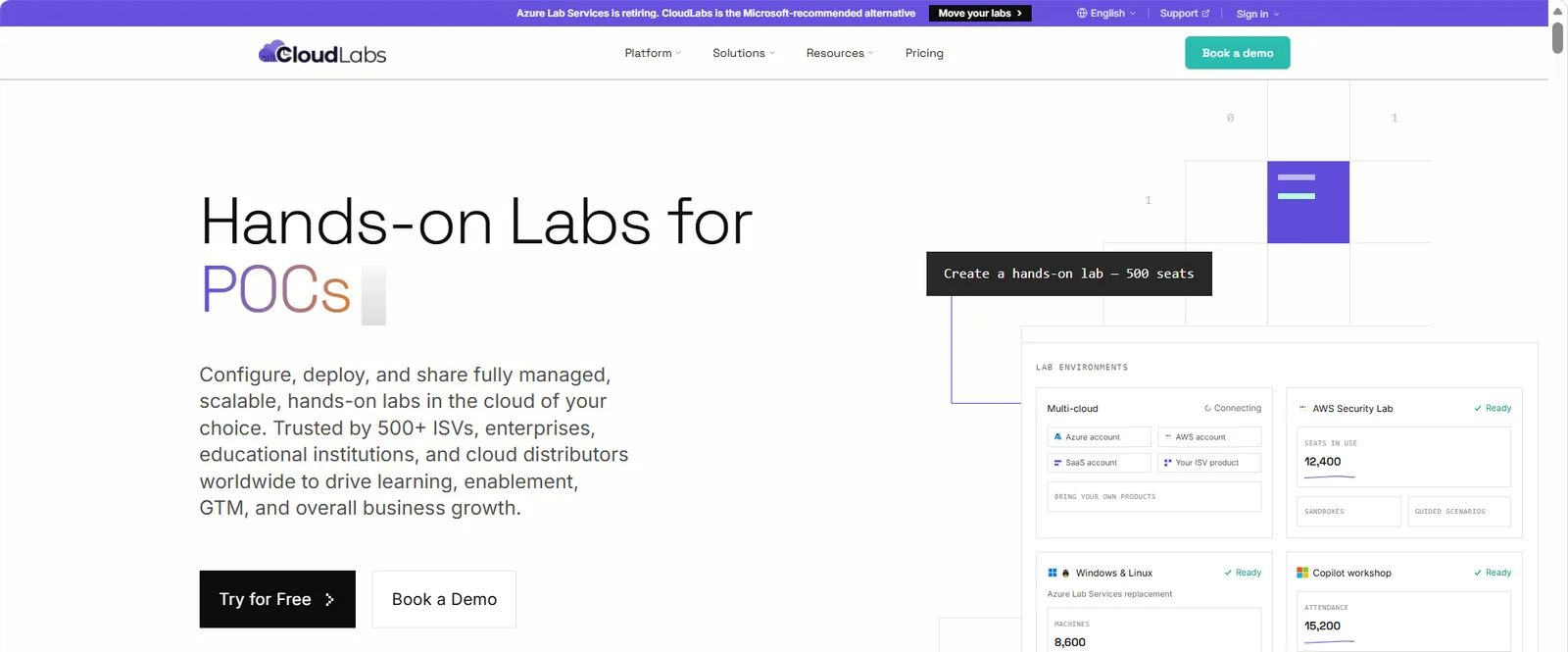Click the Lab Environments heading
1568x652 pixels.
pos(1082,368)
